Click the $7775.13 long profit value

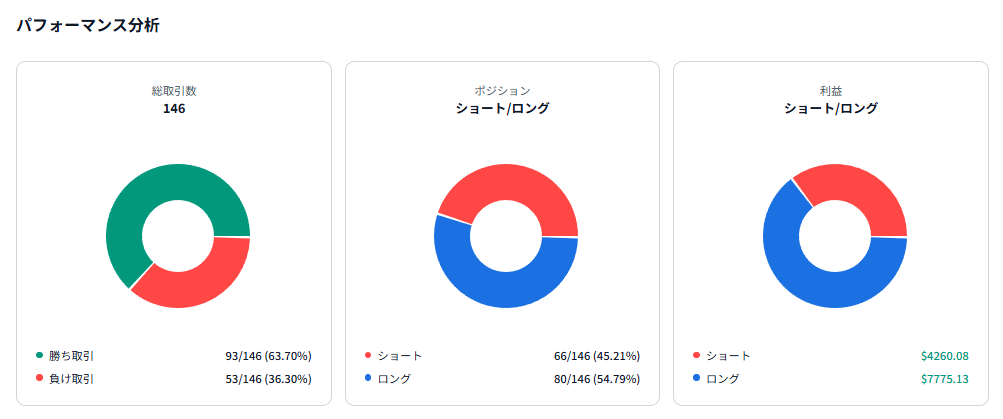pyautogui.click(x=945, y=379)
